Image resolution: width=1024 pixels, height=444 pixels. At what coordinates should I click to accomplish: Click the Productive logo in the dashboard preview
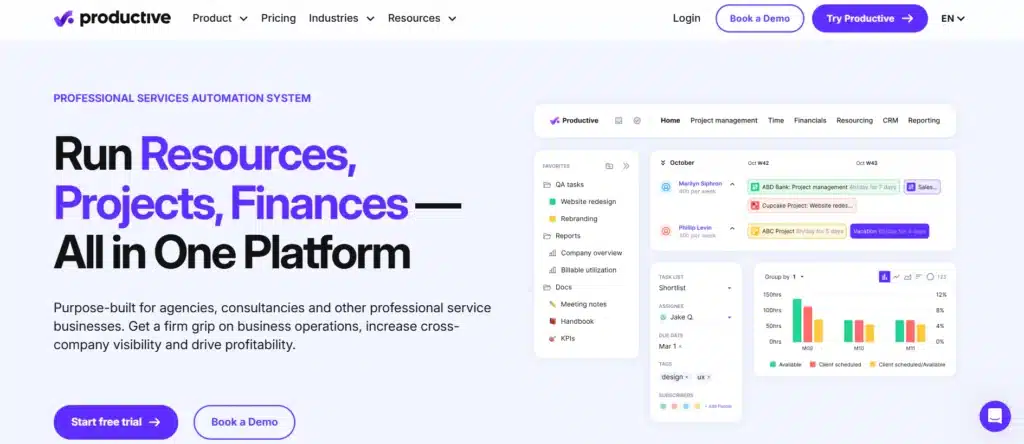[x=574, y=121]
